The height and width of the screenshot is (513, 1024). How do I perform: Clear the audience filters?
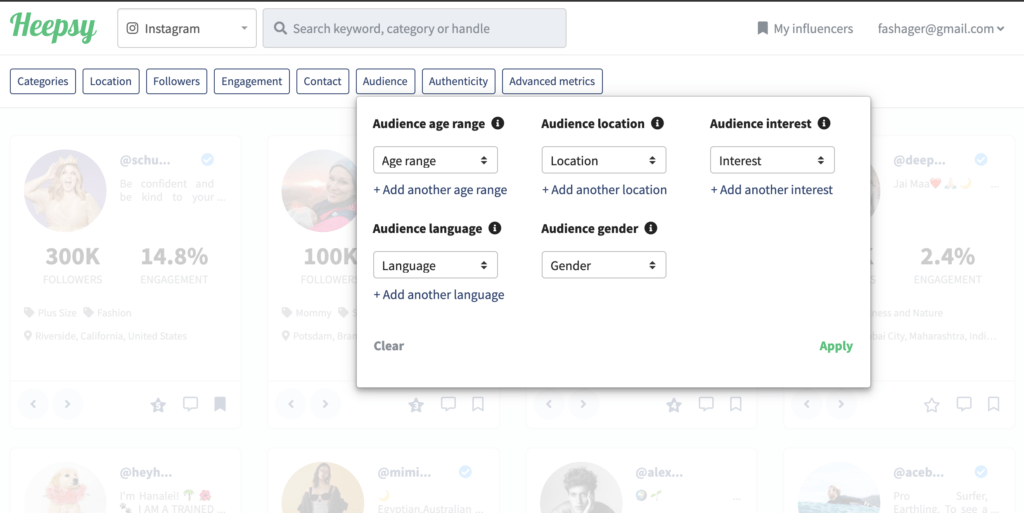point(389,346)
